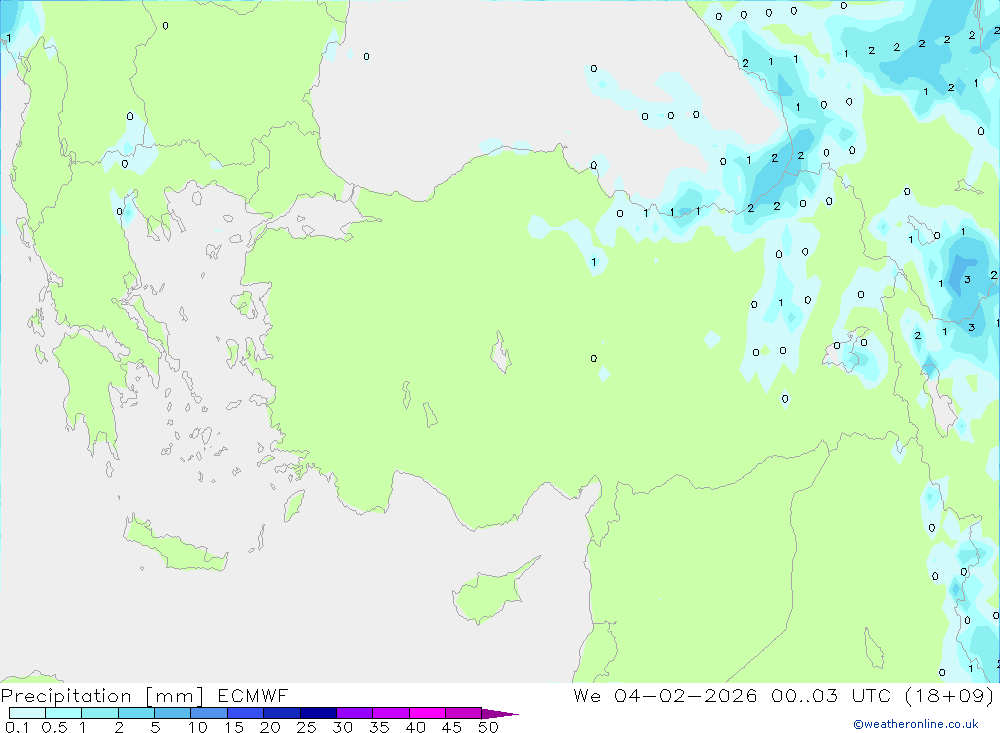
Task: Click the 10–15 mm blue legend swatch
Action: [209, 713]
